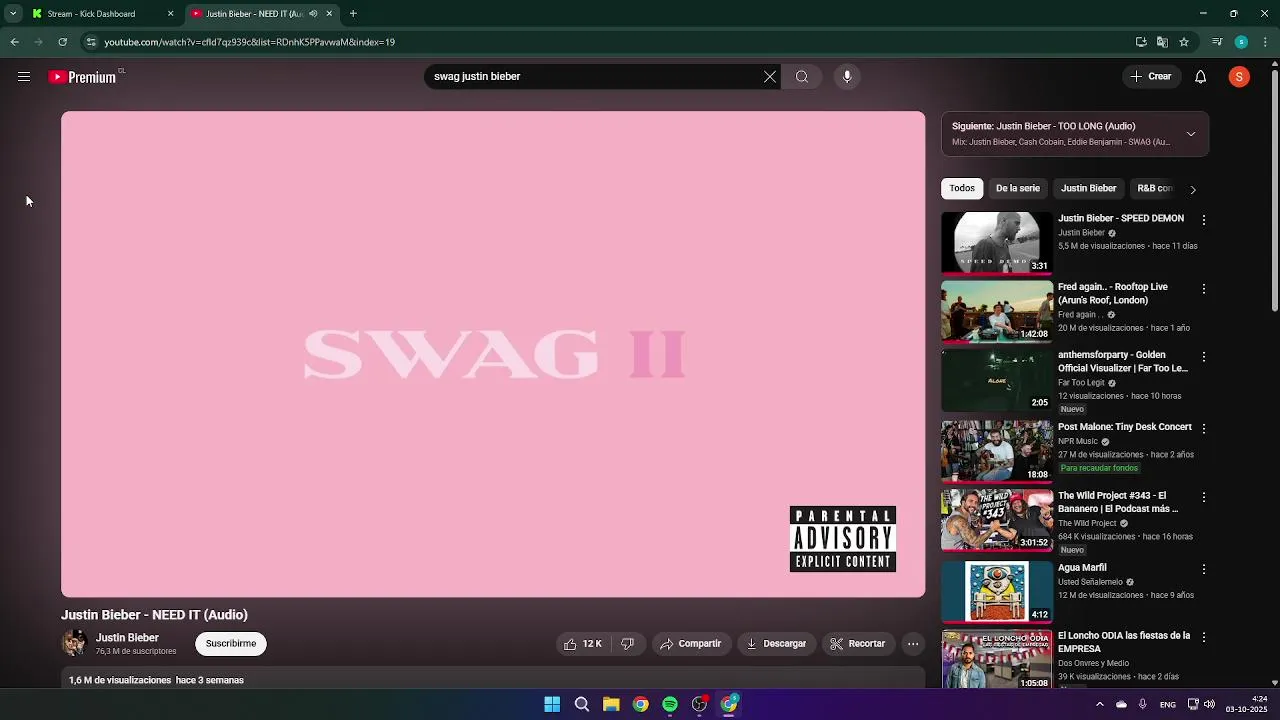Open The Wild Project #343 title
This screenshot has height=720, width=1280.
pos(1118,502)
